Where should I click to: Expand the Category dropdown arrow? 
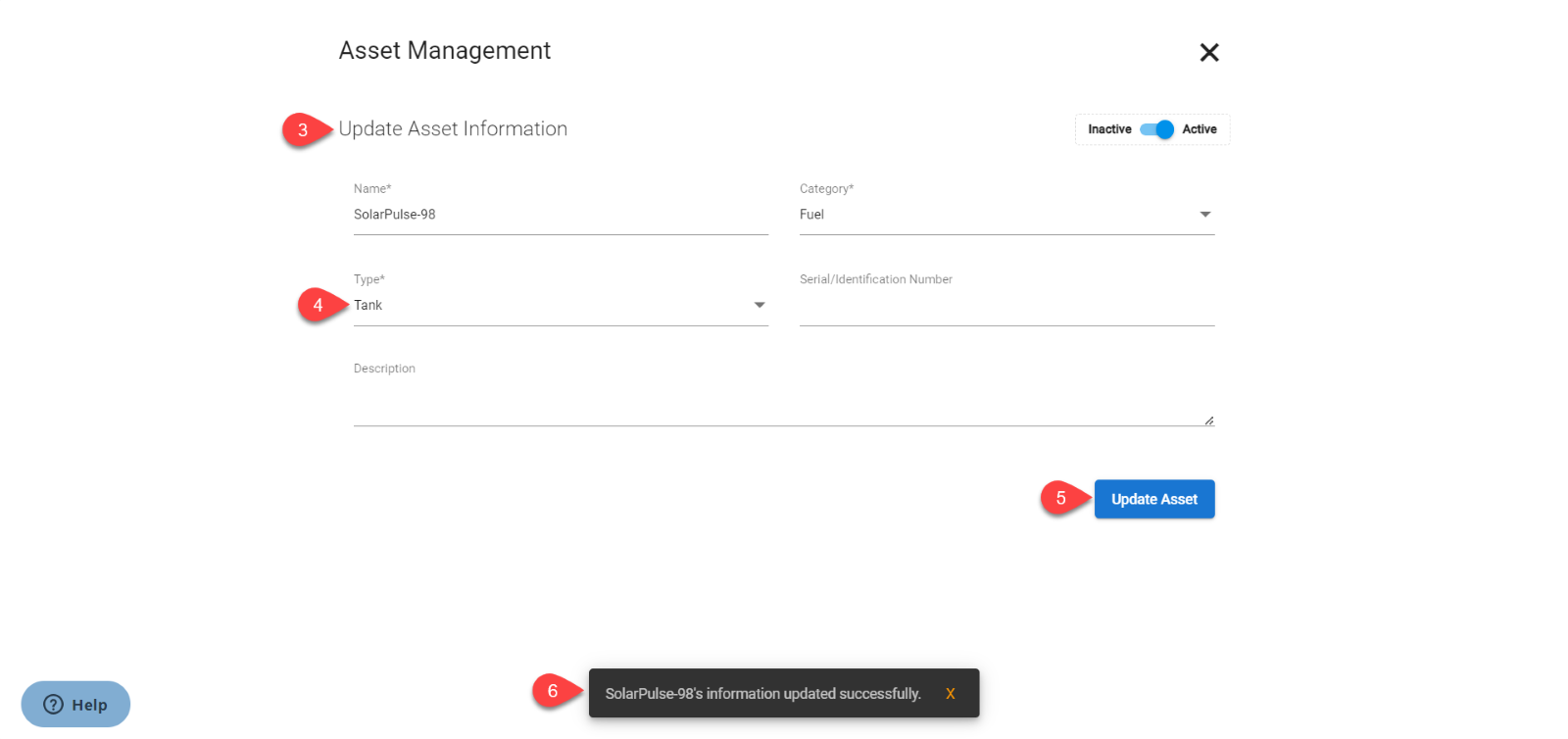point(1205,215)
